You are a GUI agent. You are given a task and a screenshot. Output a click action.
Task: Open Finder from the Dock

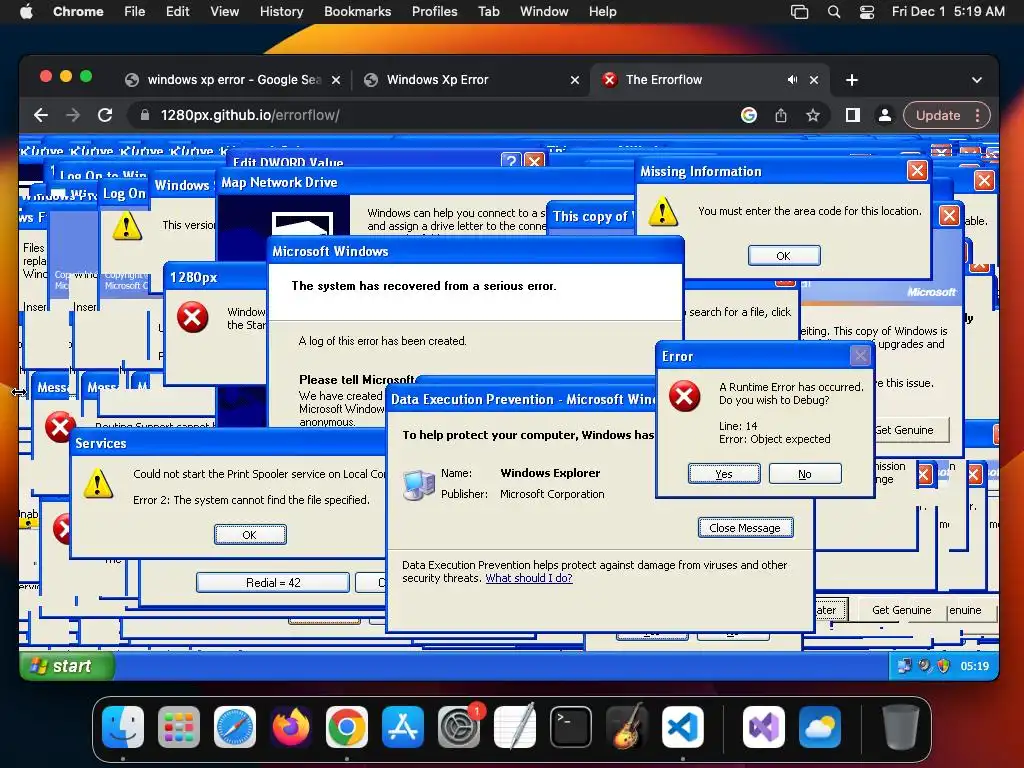click(x=123, y=727)
